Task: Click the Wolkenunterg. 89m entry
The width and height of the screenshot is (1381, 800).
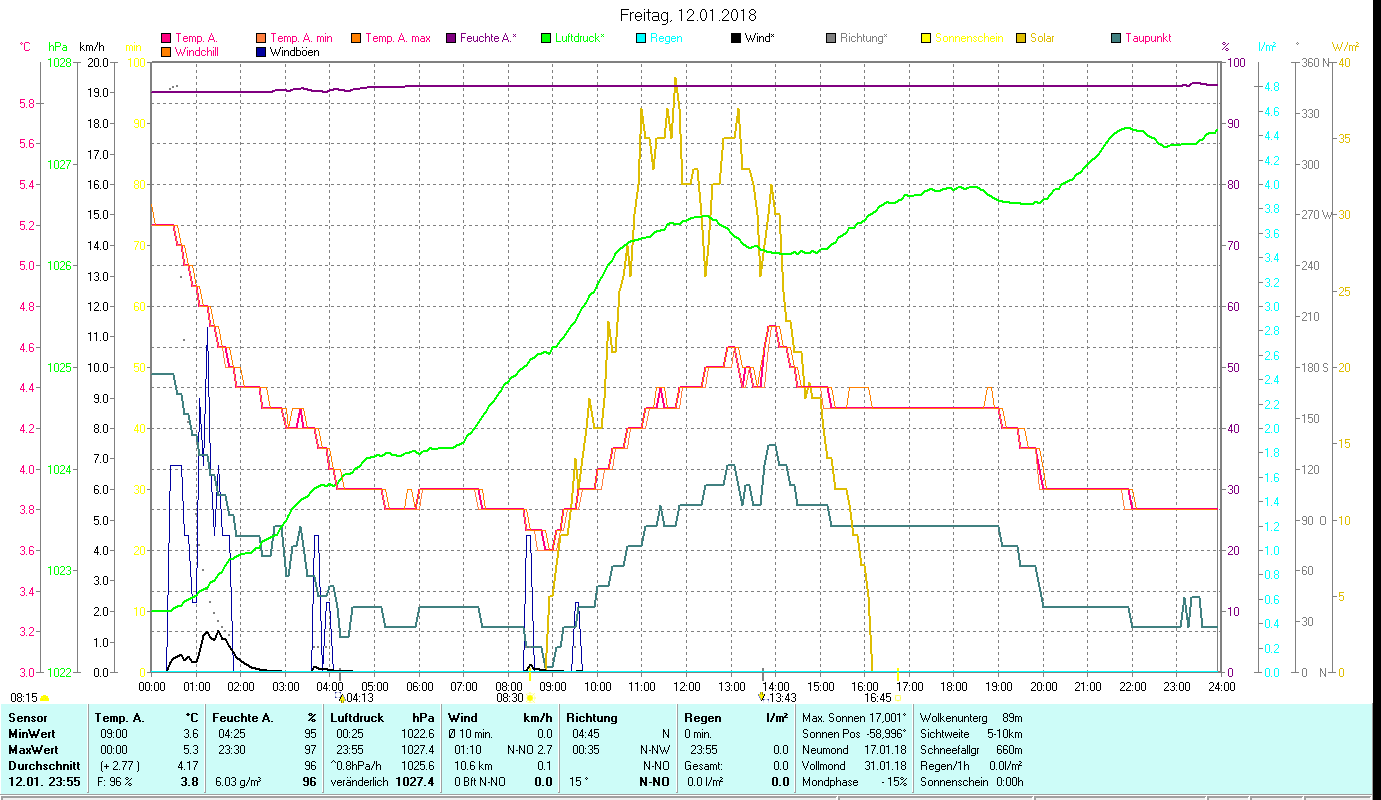Action: 970,718
